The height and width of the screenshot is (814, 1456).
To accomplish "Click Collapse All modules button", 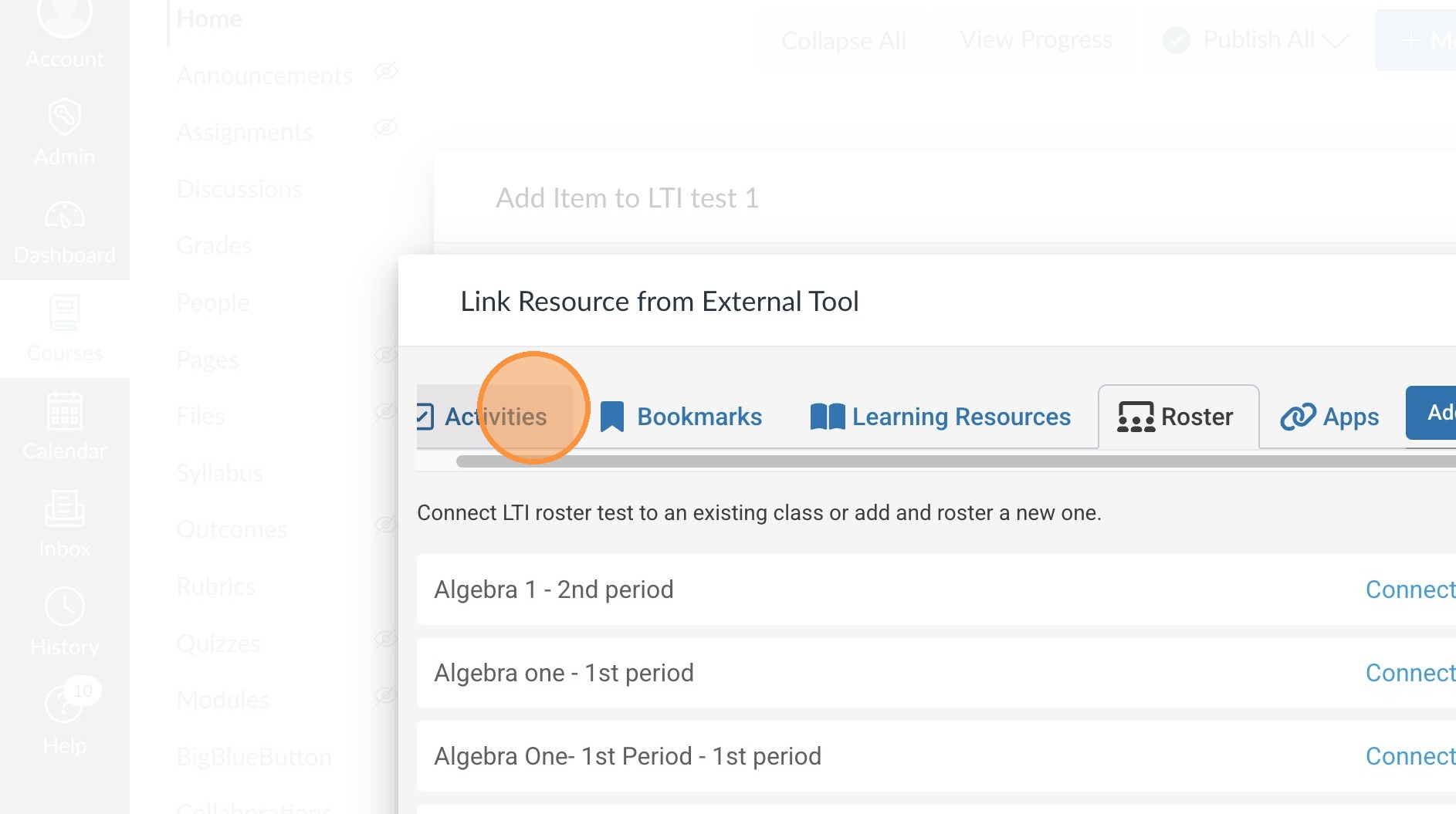I will [843, 41].
